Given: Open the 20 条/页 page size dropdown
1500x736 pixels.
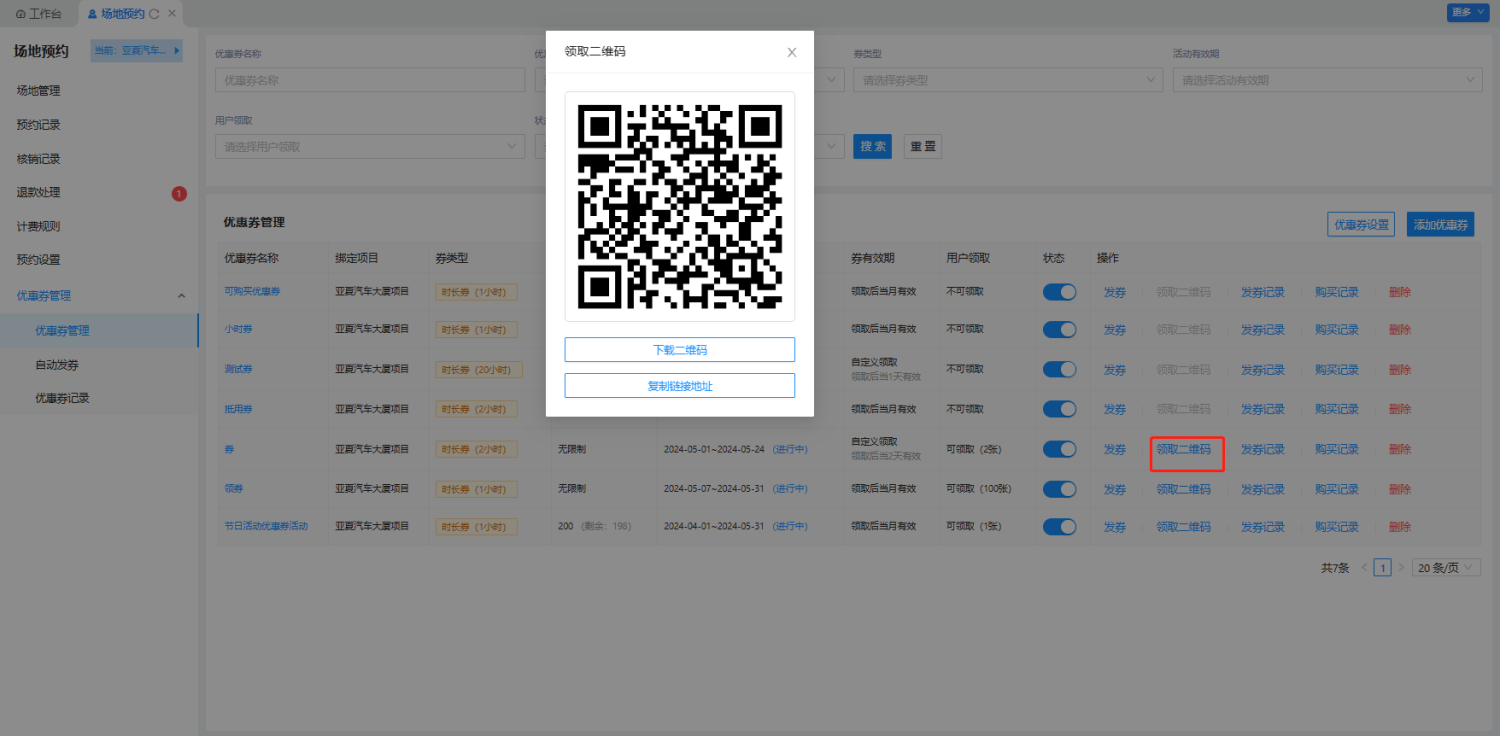Looking at the screenshot, I should (1446, 567).
